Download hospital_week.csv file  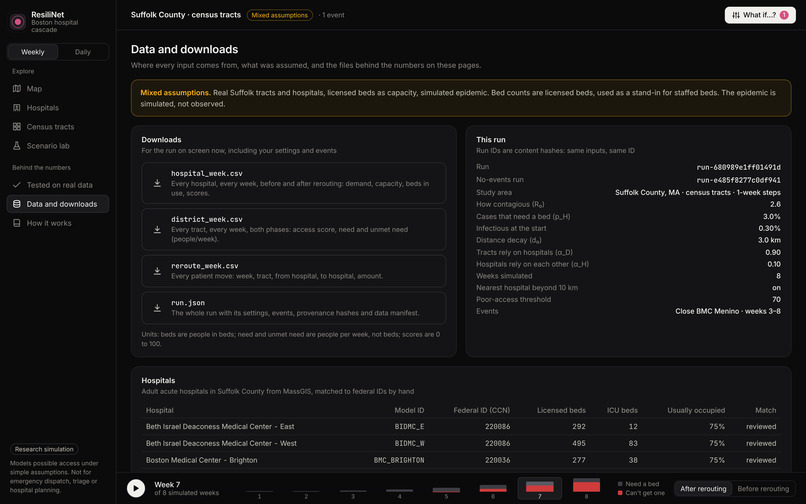pos(294,183)
